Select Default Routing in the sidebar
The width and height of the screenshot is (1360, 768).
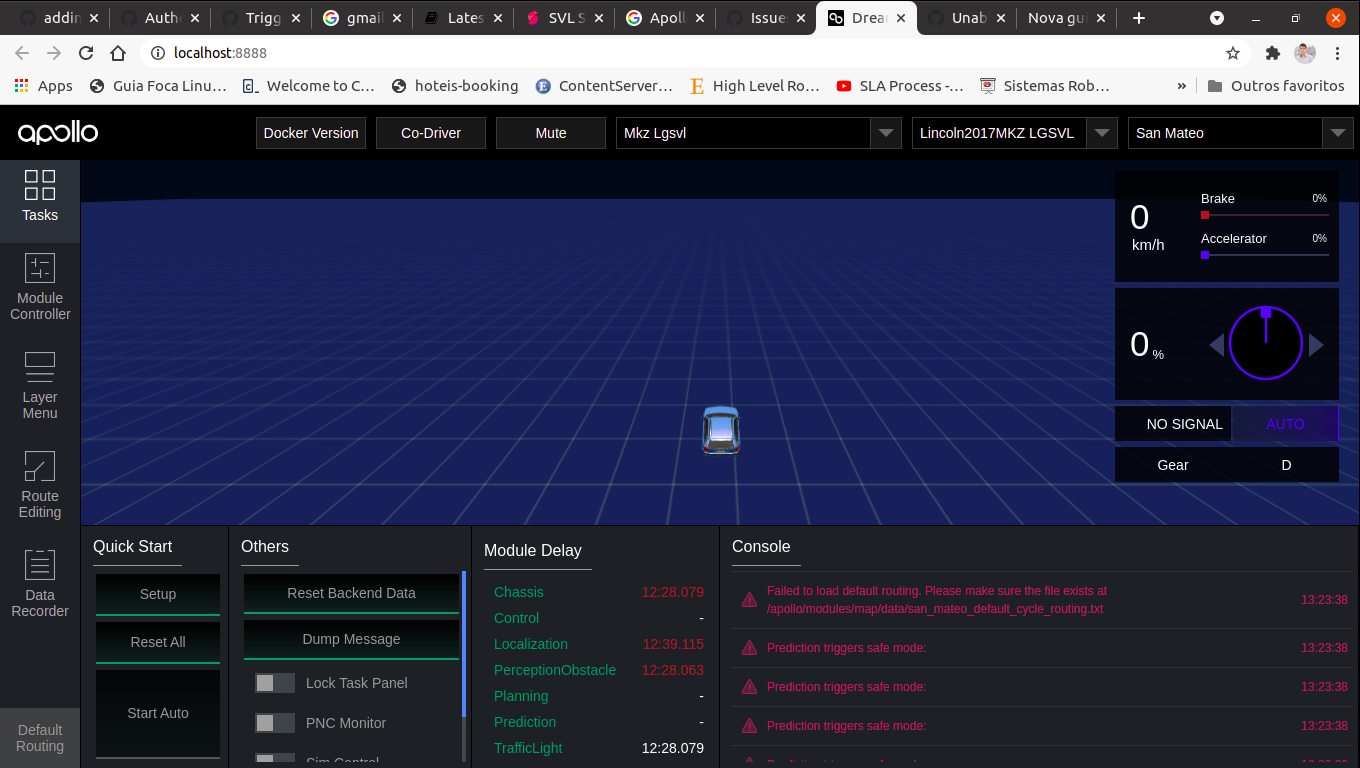coord(40,737)
